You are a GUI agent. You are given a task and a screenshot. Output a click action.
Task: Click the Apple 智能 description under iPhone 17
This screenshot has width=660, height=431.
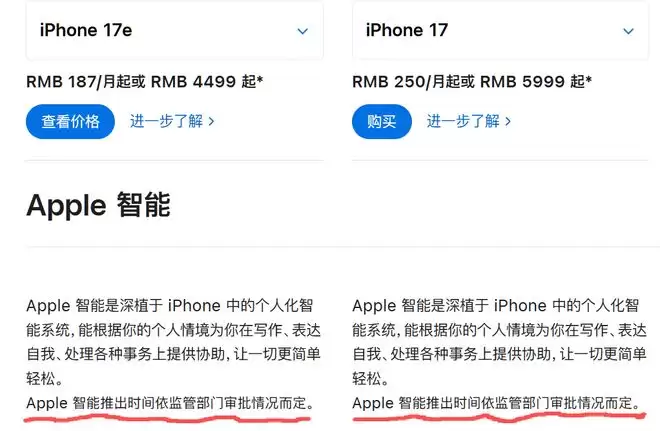point(500,342)
